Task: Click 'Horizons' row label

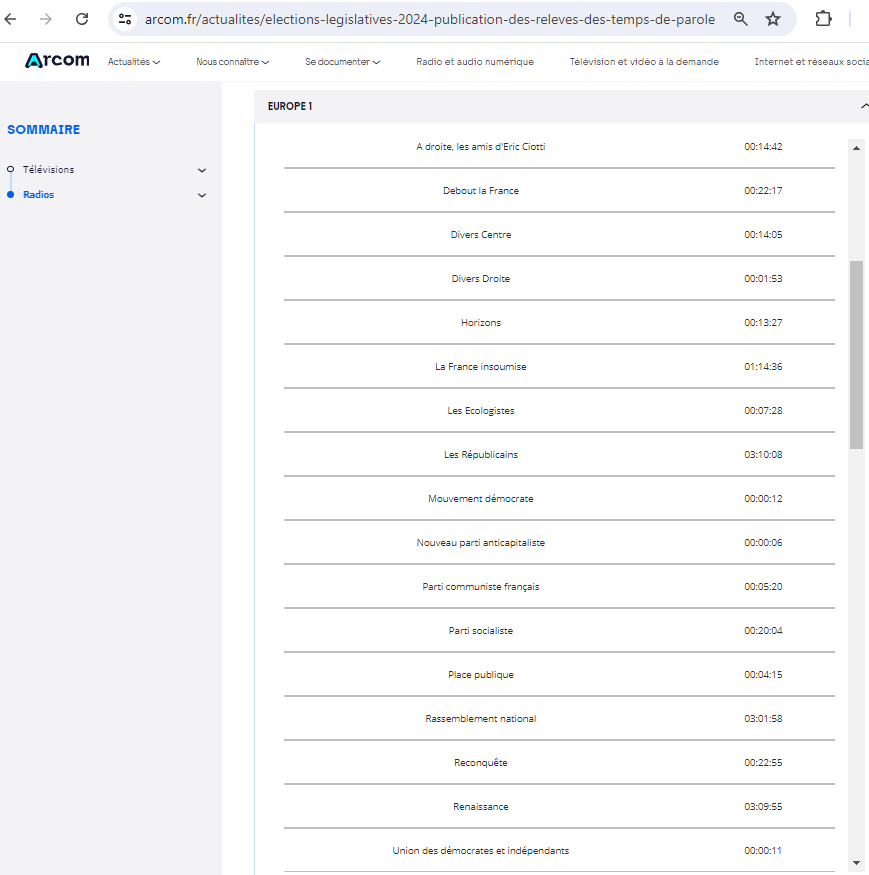Action: 481,323
